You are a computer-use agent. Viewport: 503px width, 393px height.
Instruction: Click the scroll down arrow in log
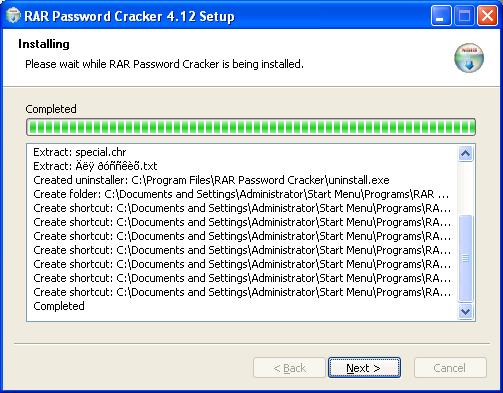(465, 312)
